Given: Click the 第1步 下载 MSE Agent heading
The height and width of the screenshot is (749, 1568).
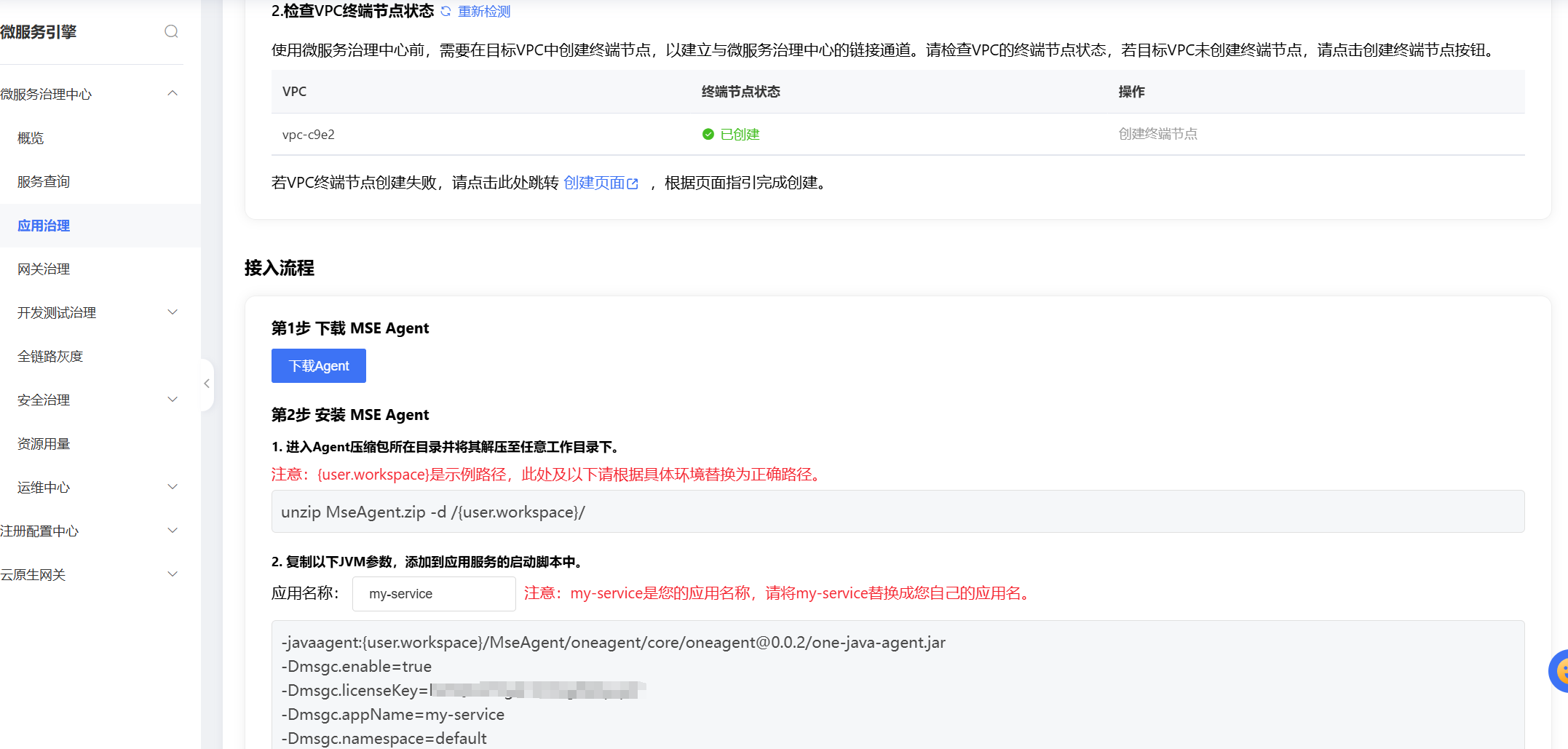Looking at the screenshot, I should [x=350, y=328].
